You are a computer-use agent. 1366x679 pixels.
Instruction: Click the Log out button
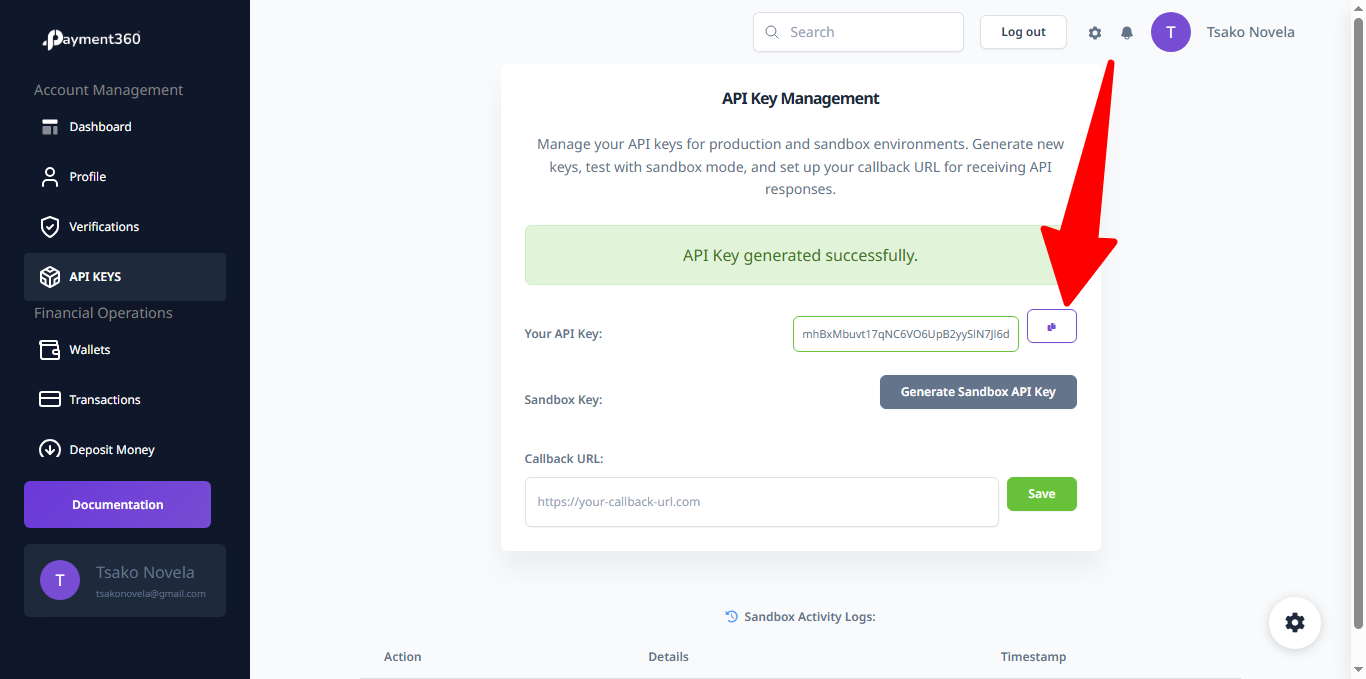coord(1023,32)
